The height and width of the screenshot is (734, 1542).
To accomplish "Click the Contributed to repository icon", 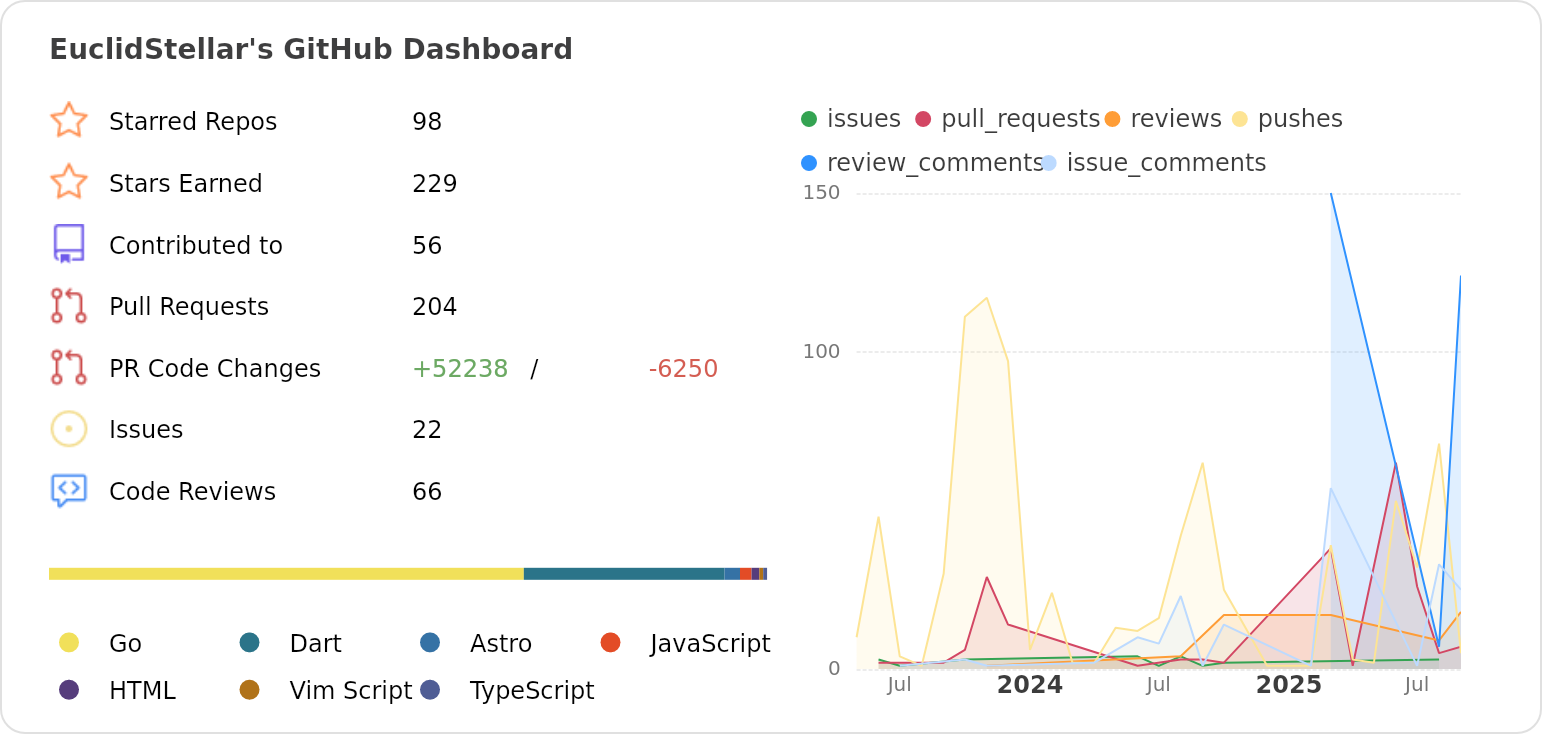I will (68, 244).
